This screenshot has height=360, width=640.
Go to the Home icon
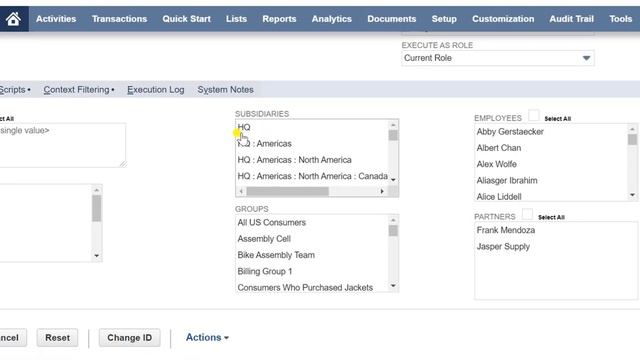coord(13,19)
